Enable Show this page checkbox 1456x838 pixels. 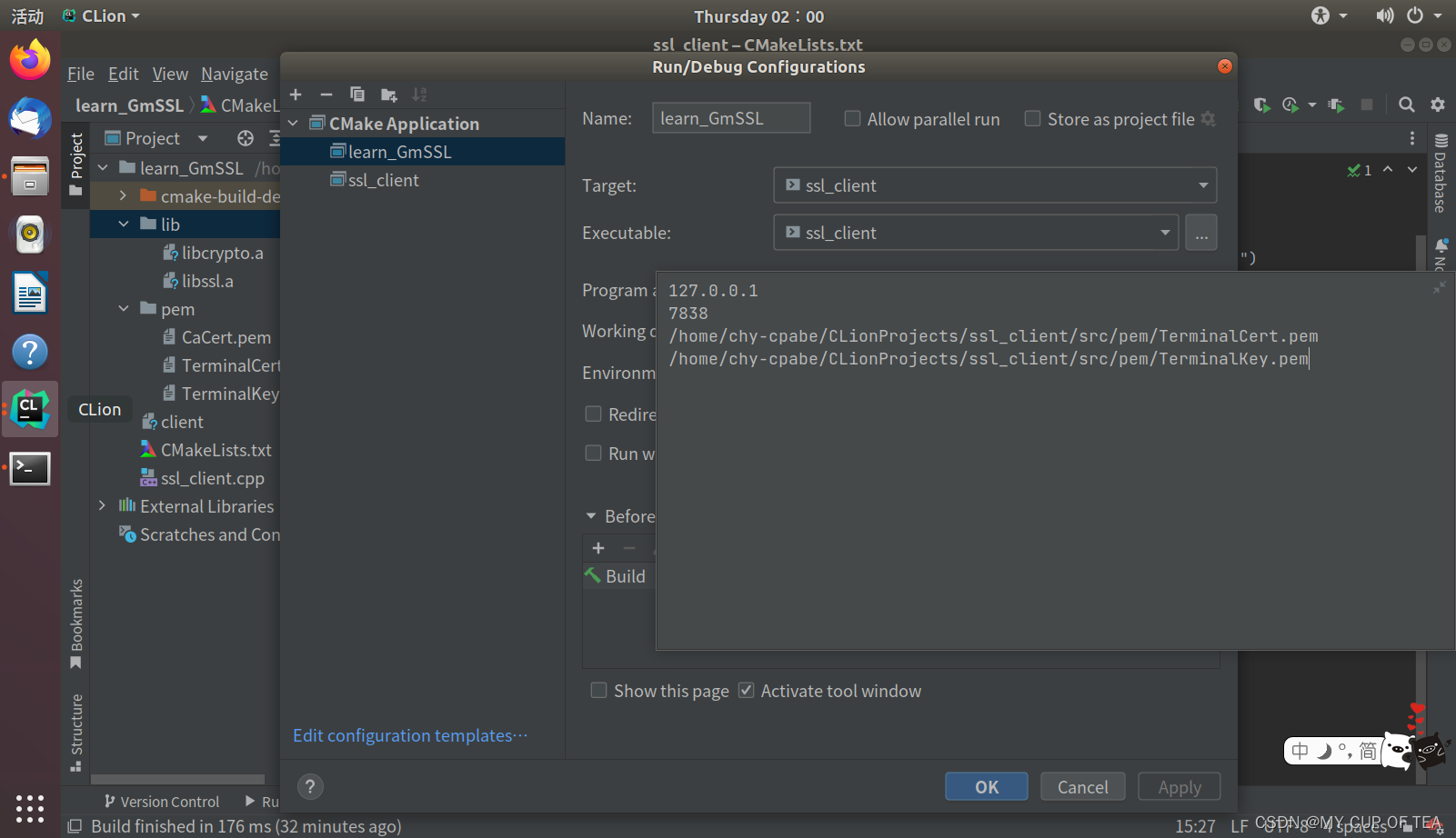[x=598, y=690]
